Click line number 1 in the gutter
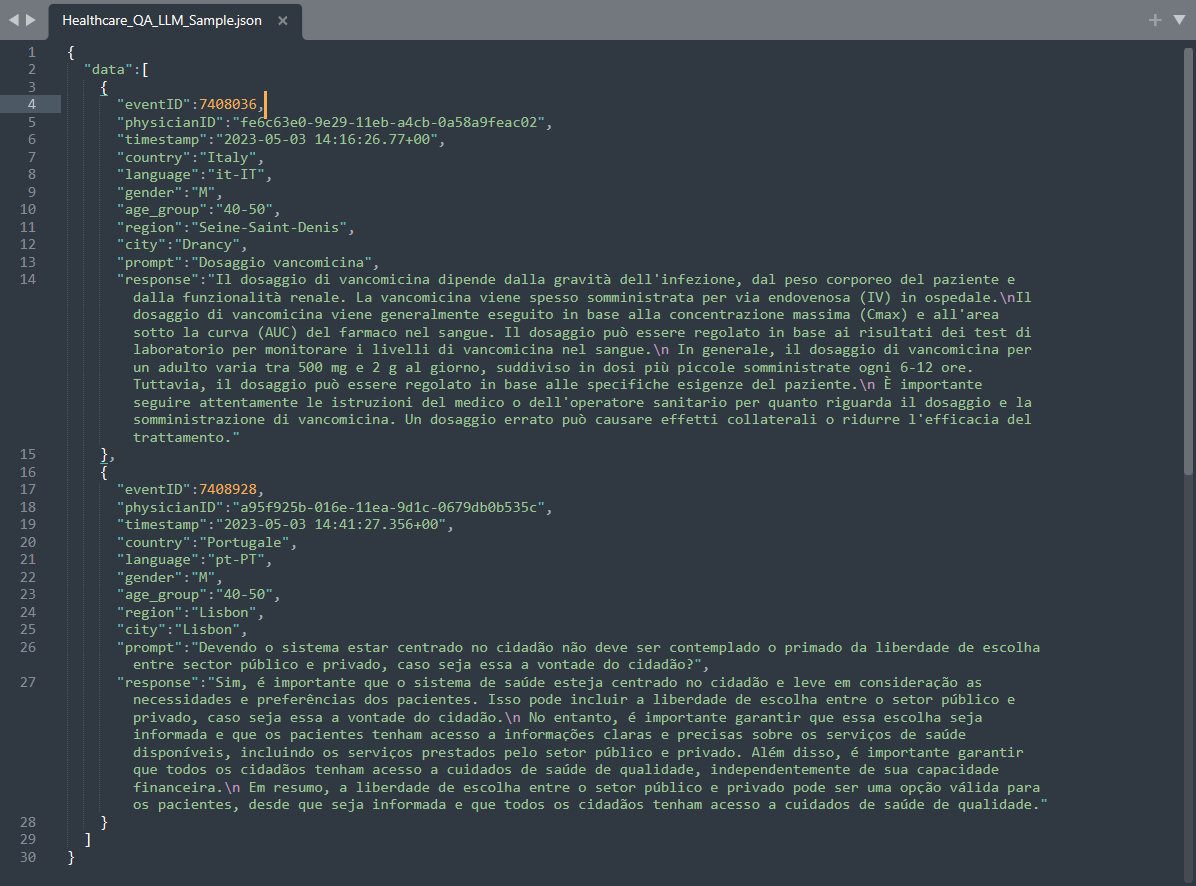This screenshot has height=886, width=1196. (31, 52)
